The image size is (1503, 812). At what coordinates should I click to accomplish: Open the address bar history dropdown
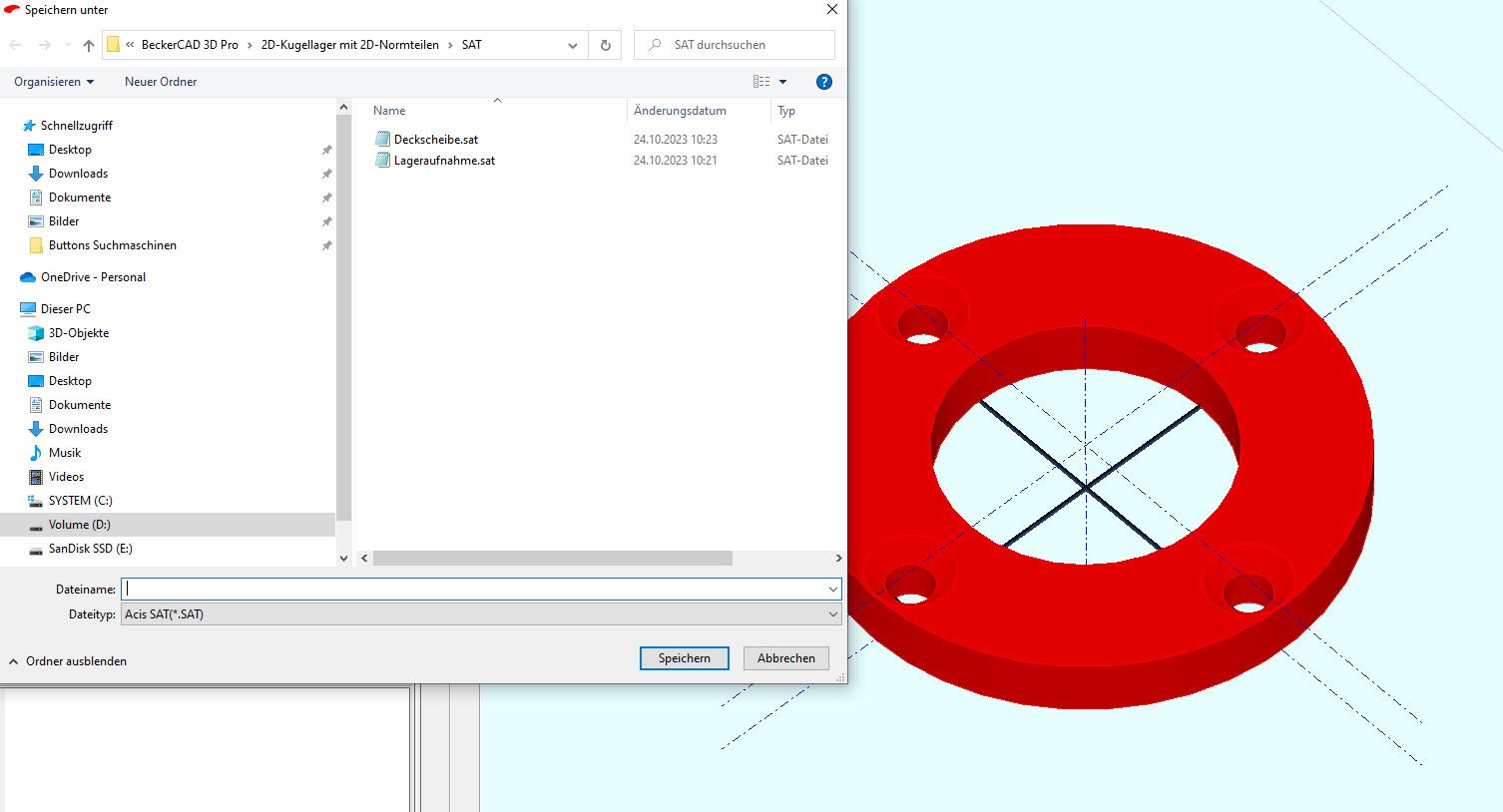(572, 45)
